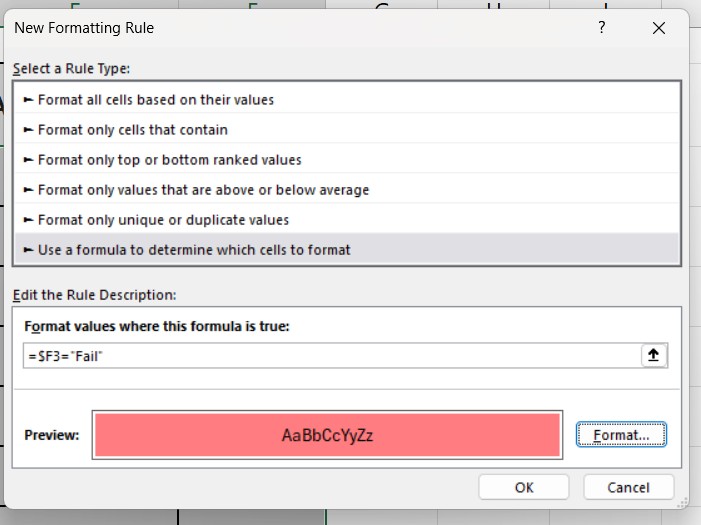Viewport: 701px width, 525px height.
Task: Select 'Format all cells based on their values'
Action: pos(155,100)
